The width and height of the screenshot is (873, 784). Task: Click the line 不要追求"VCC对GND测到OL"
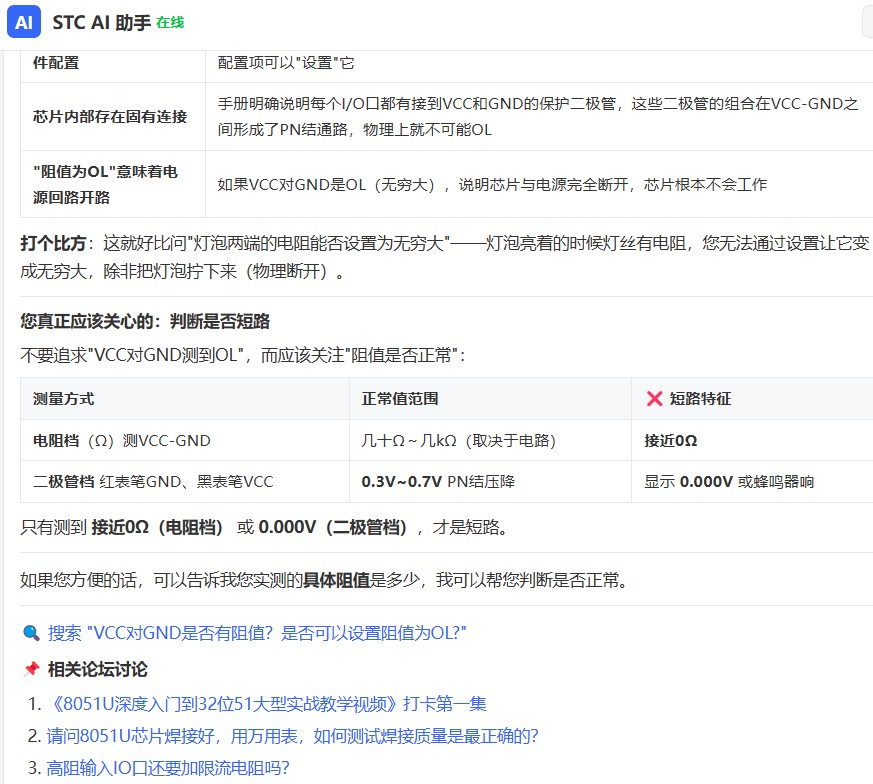click(x=243, y=355)
